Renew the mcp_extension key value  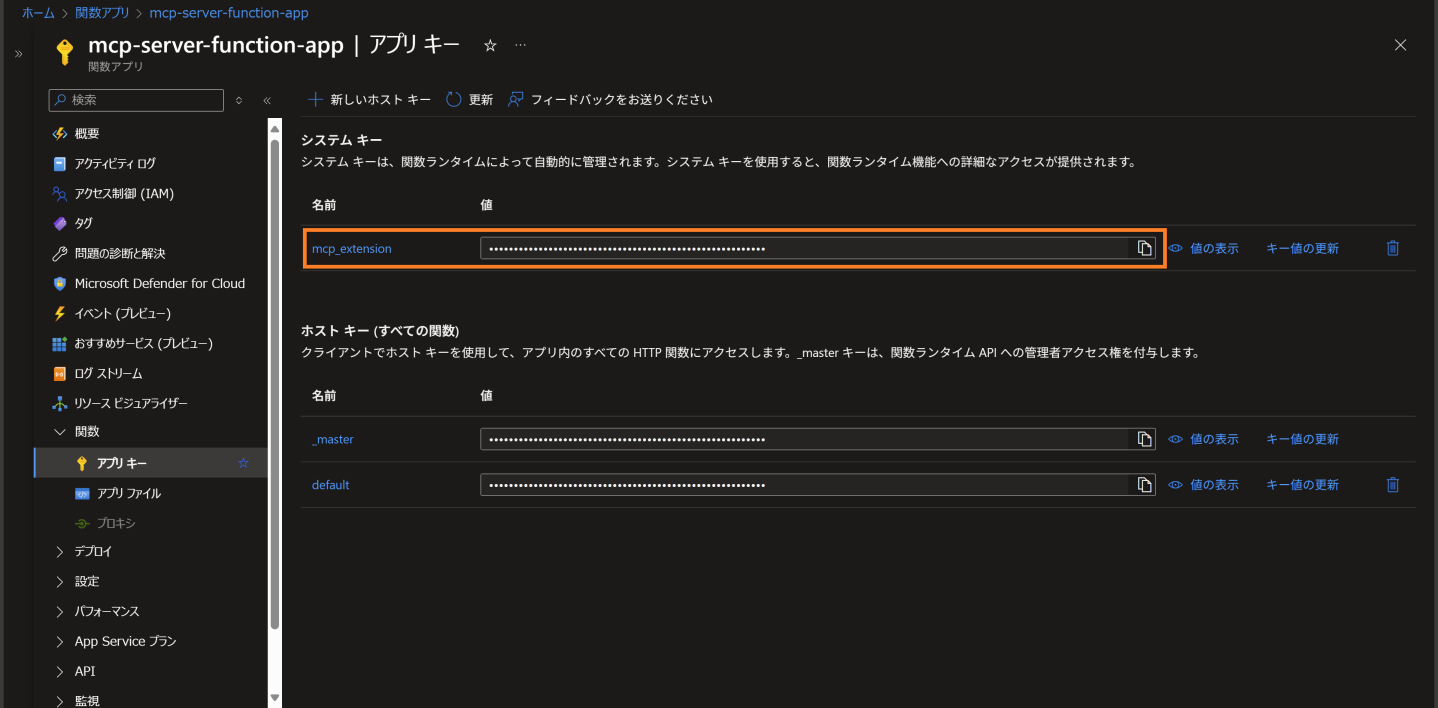point(1302,248)
